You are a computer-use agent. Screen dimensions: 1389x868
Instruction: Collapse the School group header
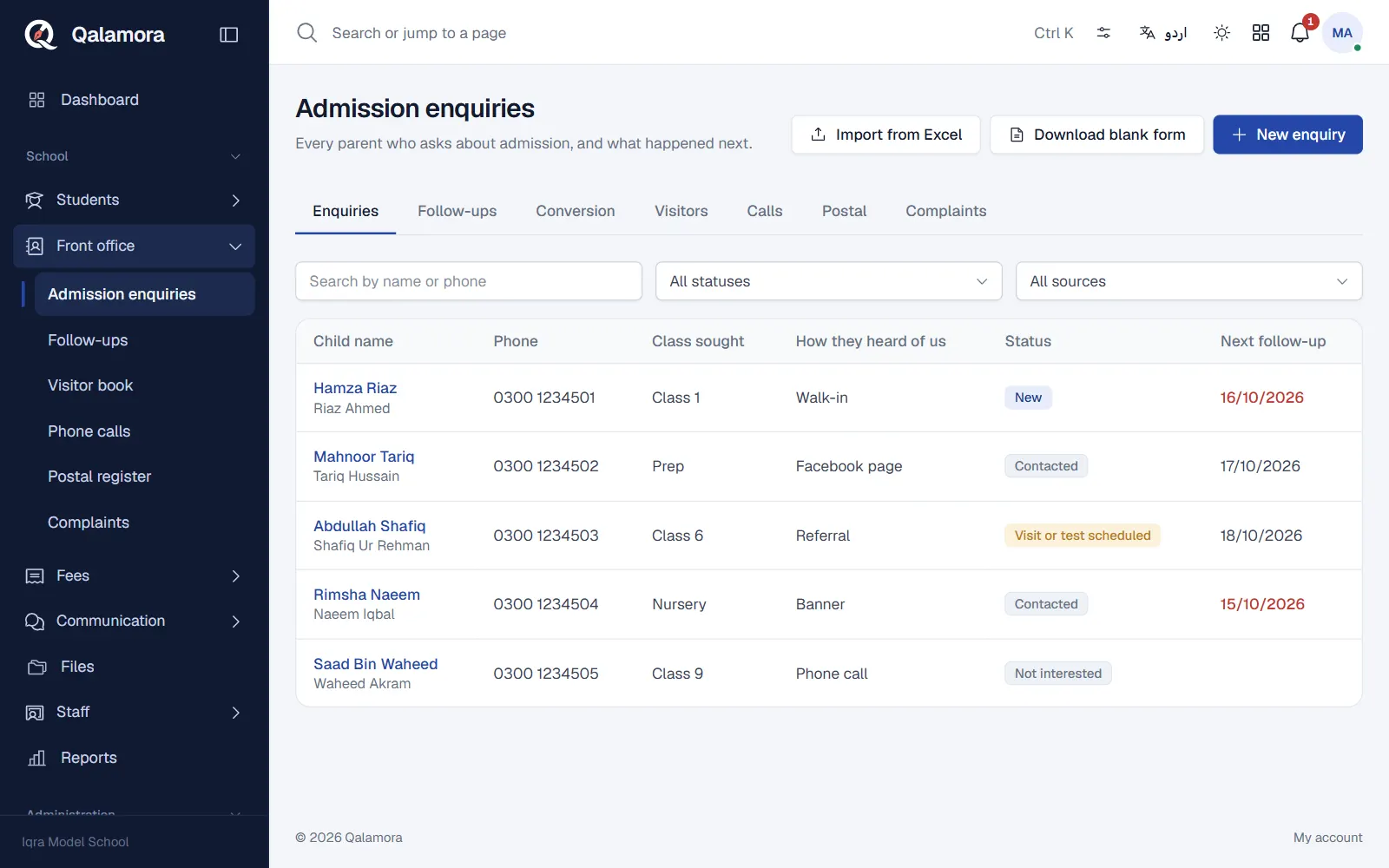(134, 156)
